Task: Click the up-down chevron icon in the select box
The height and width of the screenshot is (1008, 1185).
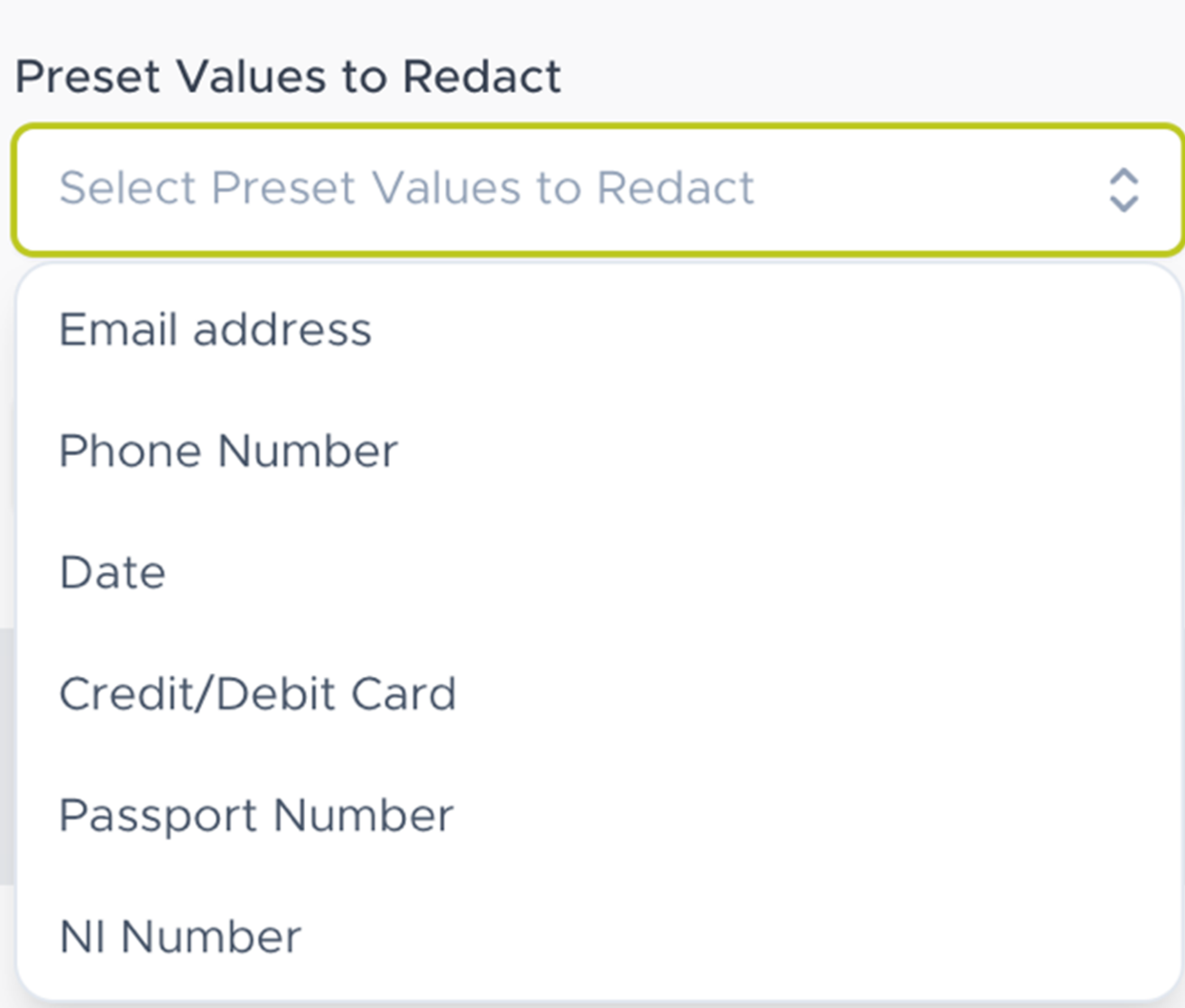Action: point(1123,190)
